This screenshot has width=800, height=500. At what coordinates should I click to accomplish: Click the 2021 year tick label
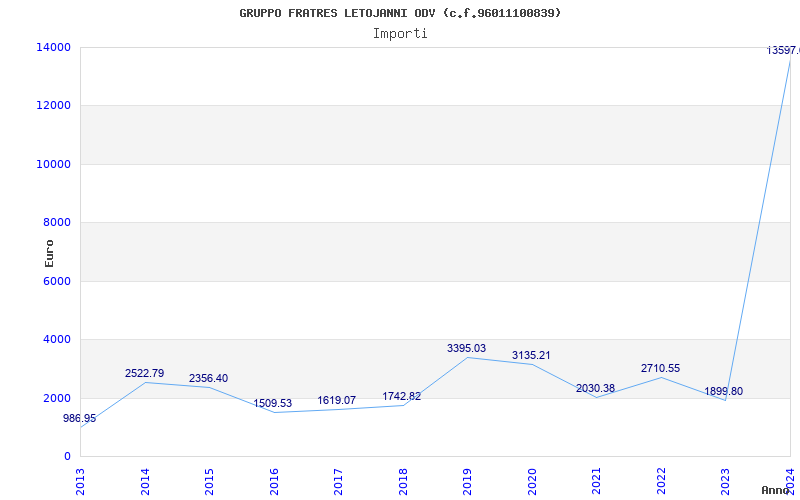[x=597, y=481]
